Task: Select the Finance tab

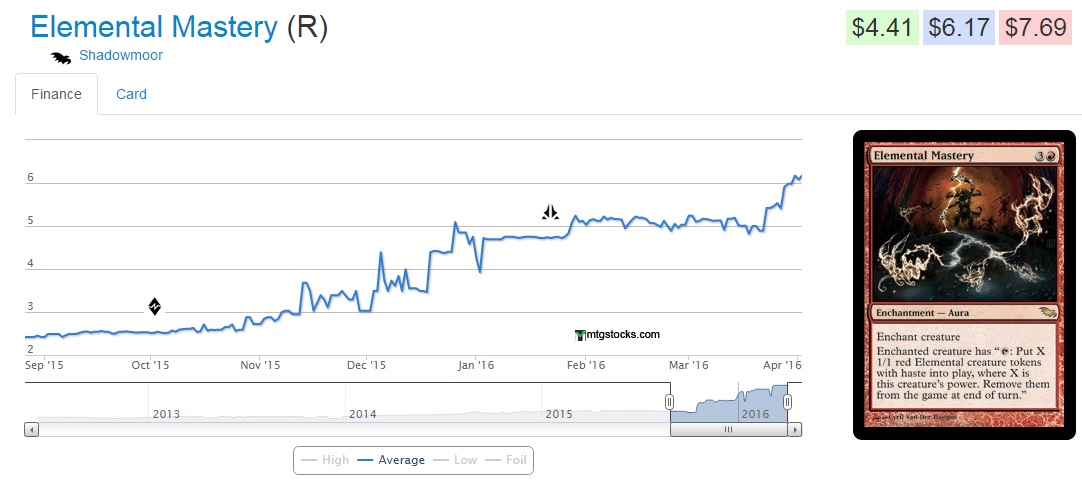Action: [56, 94]
